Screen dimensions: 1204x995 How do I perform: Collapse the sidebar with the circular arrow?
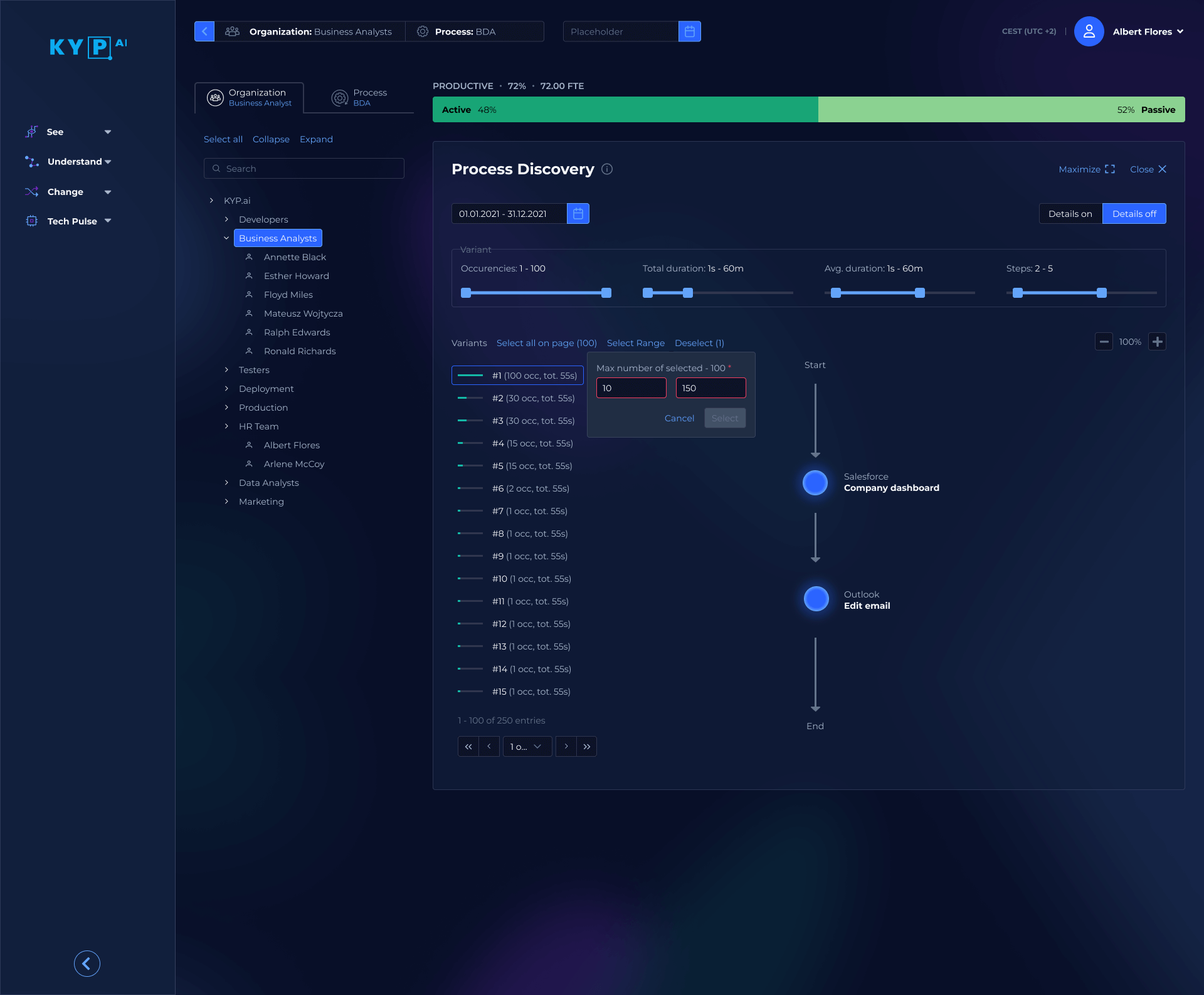click(87, 964)
